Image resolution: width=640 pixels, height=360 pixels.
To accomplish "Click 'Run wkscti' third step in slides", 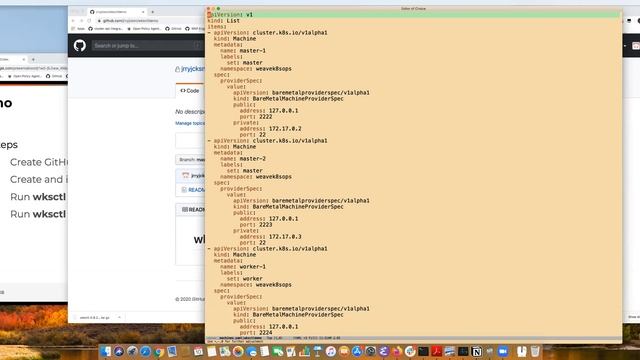I will coord(38,197).
